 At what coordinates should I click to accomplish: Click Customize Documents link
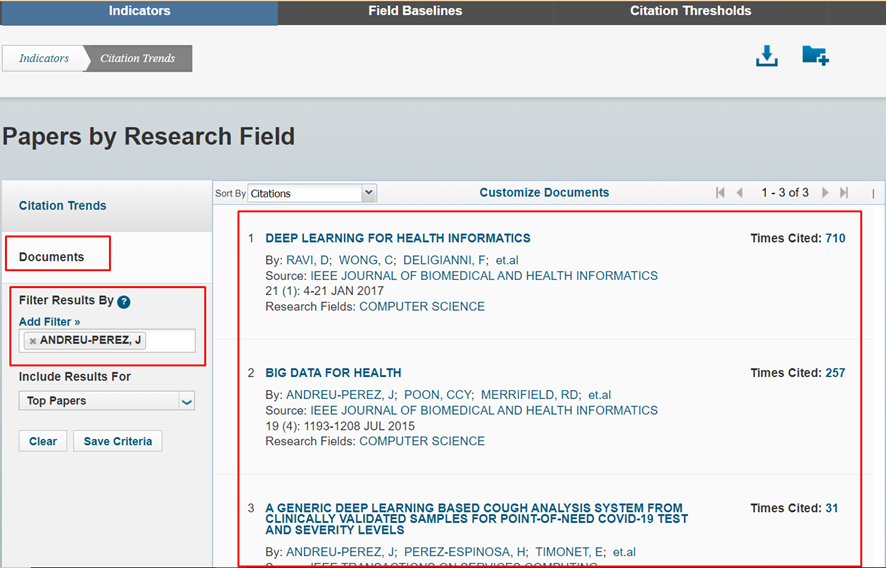click(x=544, y=193)
